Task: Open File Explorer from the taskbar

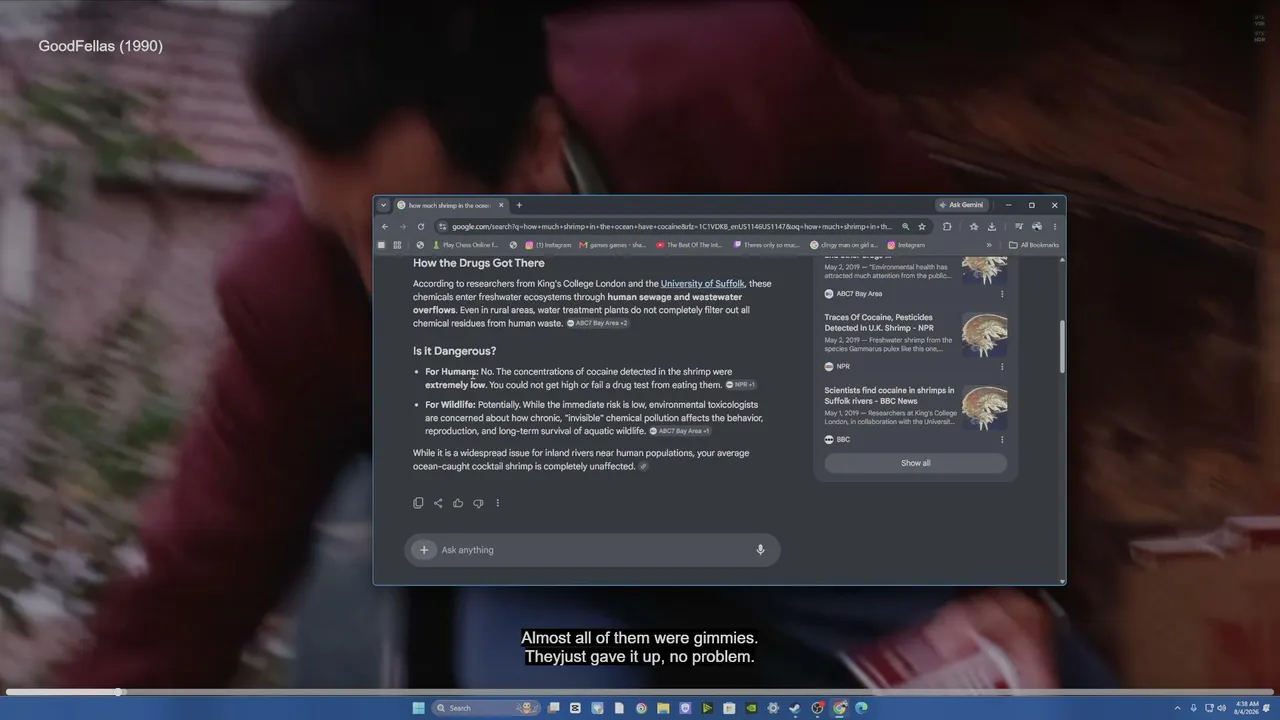Action: pyautogui.click(x=663, y=708)
